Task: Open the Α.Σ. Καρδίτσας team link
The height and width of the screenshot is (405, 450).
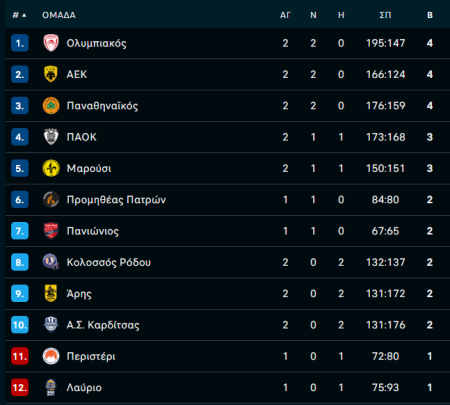Action: point(103,325)
